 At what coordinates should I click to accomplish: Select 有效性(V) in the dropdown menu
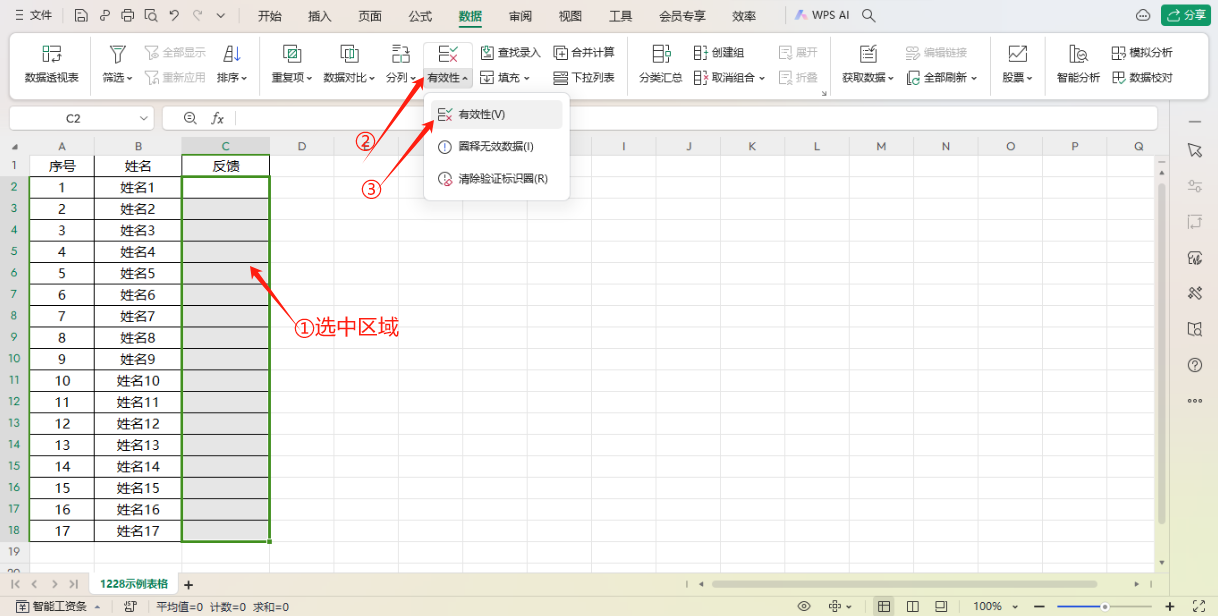click(x=496, y=115)
